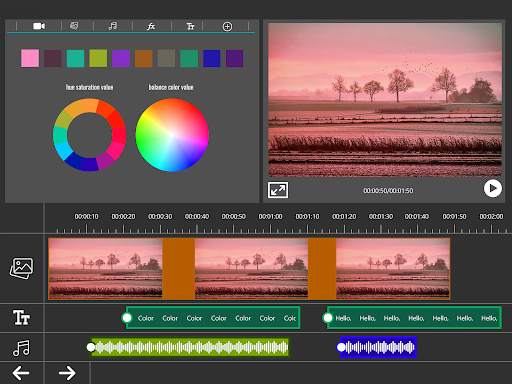
Task: Select the first video clip thumbnail
Action: [105, 268]
